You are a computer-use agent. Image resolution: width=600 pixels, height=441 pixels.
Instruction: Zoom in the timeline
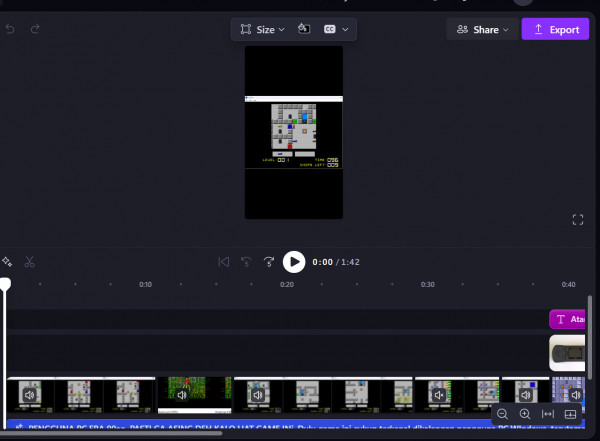pos(525,414)
